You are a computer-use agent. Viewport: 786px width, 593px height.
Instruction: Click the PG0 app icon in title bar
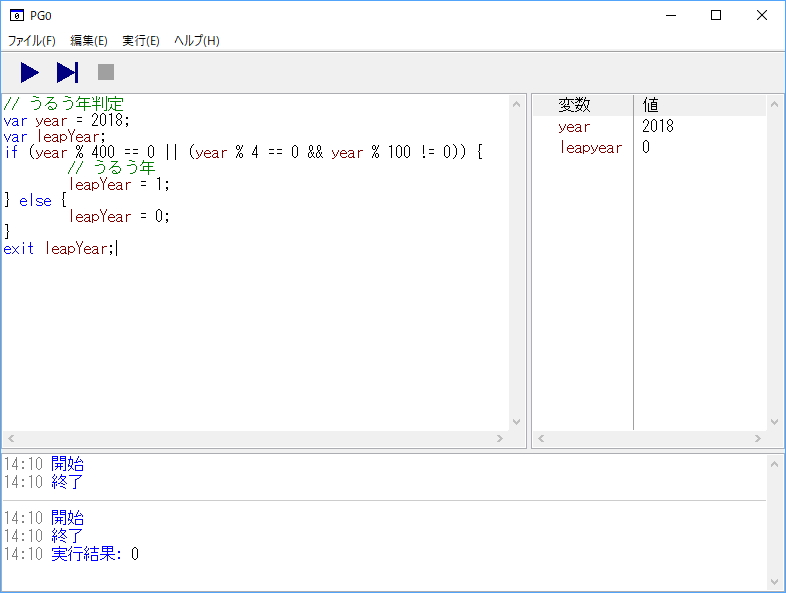click(x=17, y=16)
